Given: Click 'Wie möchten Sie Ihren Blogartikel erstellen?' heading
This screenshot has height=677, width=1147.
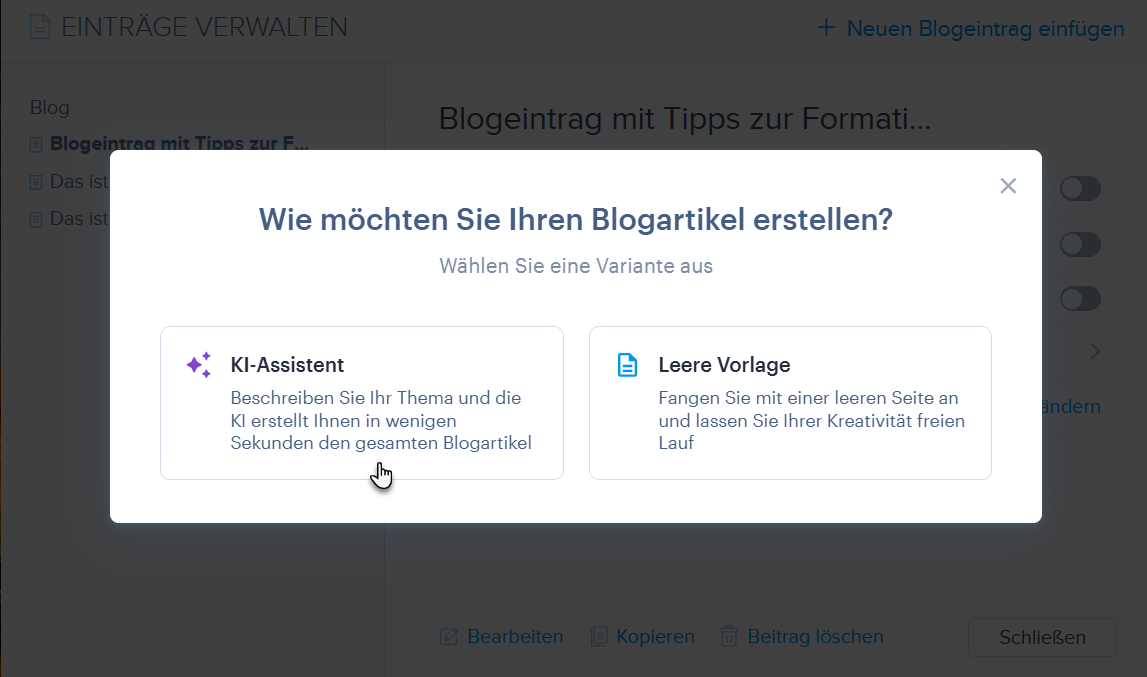Looking at the screenshot, I should click(576, 220).
